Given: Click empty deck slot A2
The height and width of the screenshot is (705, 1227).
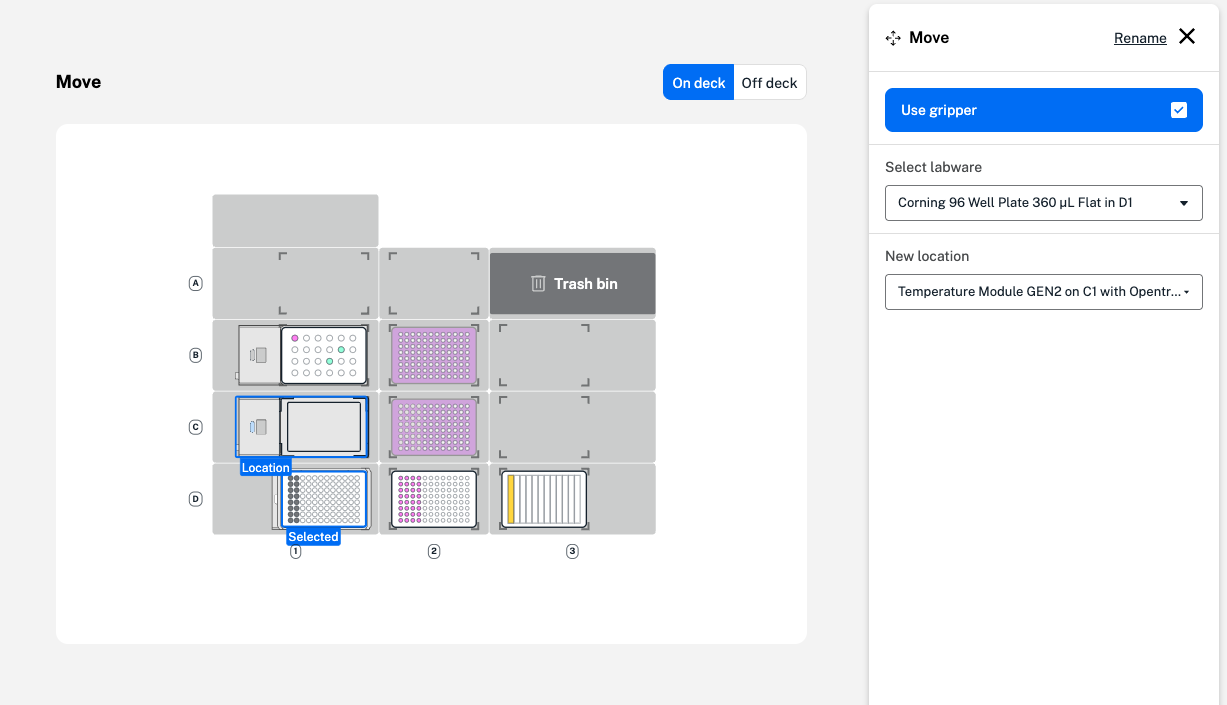Looking at the screenshot, I should tap(433, 284).
